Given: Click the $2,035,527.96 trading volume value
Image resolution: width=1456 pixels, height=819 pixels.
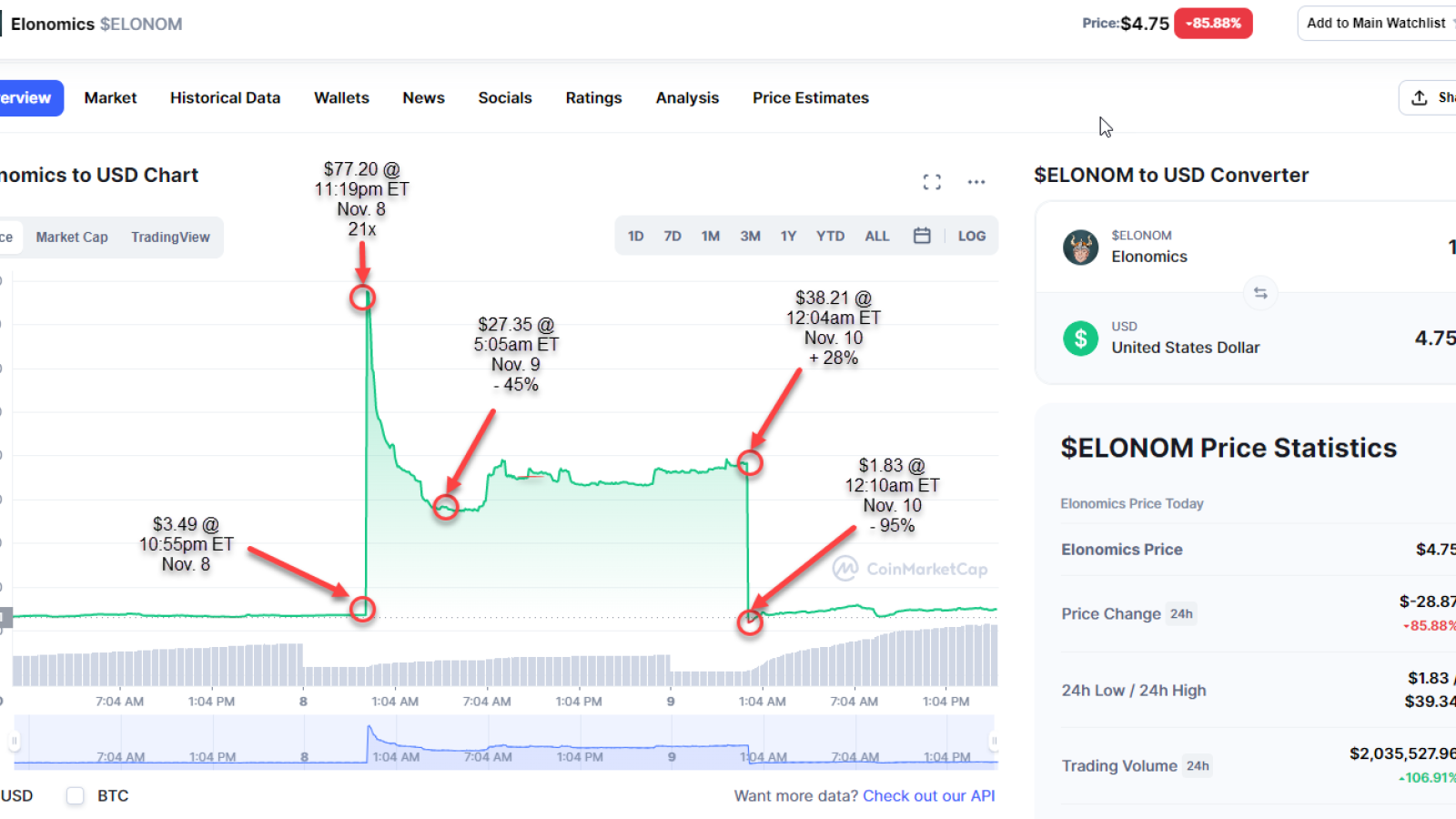Looking at the screenshot, I should (x=1402, y=753).
